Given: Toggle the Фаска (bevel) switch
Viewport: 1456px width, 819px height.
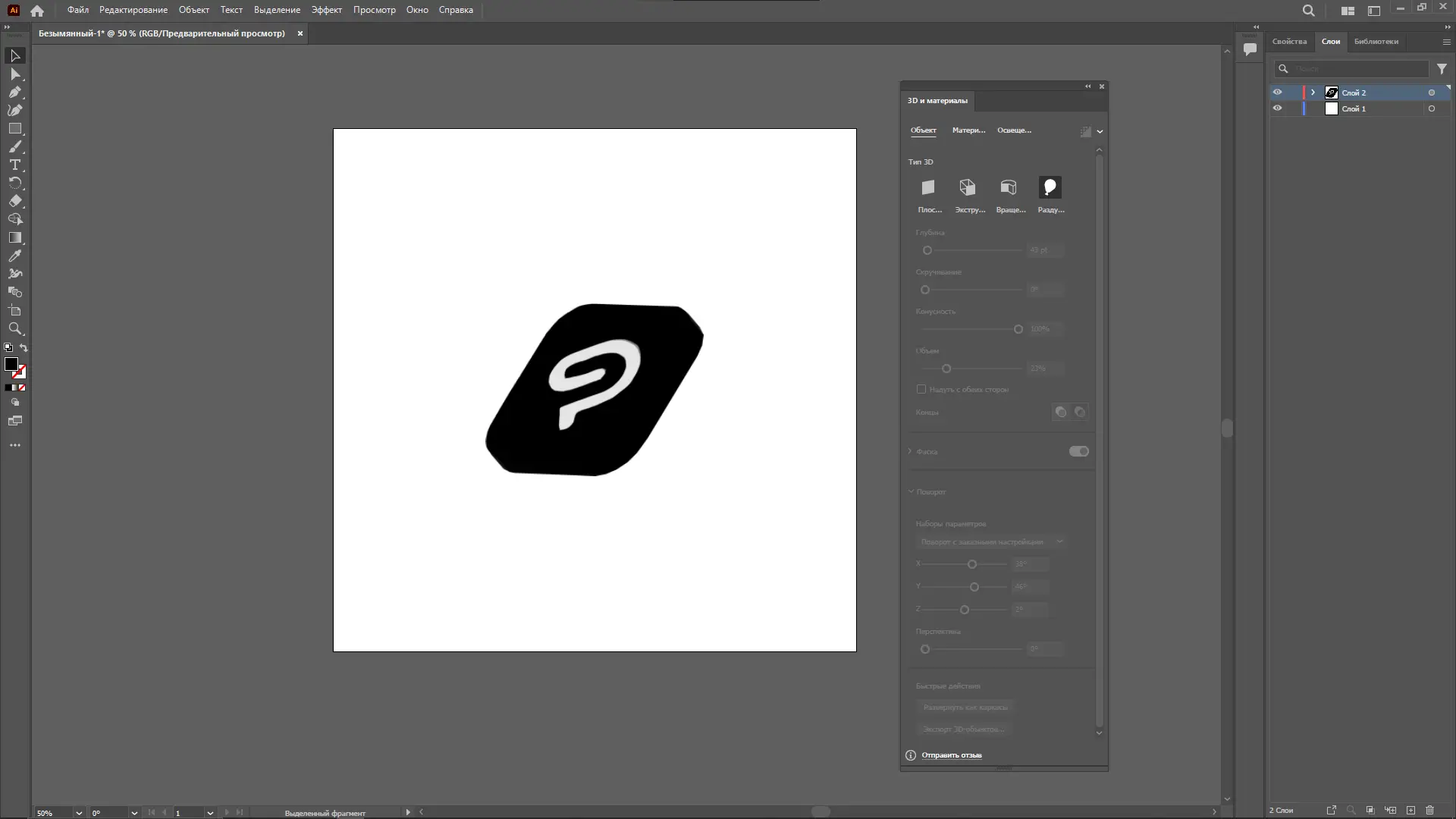Looking at the screenshot, I should point(1078,451).
